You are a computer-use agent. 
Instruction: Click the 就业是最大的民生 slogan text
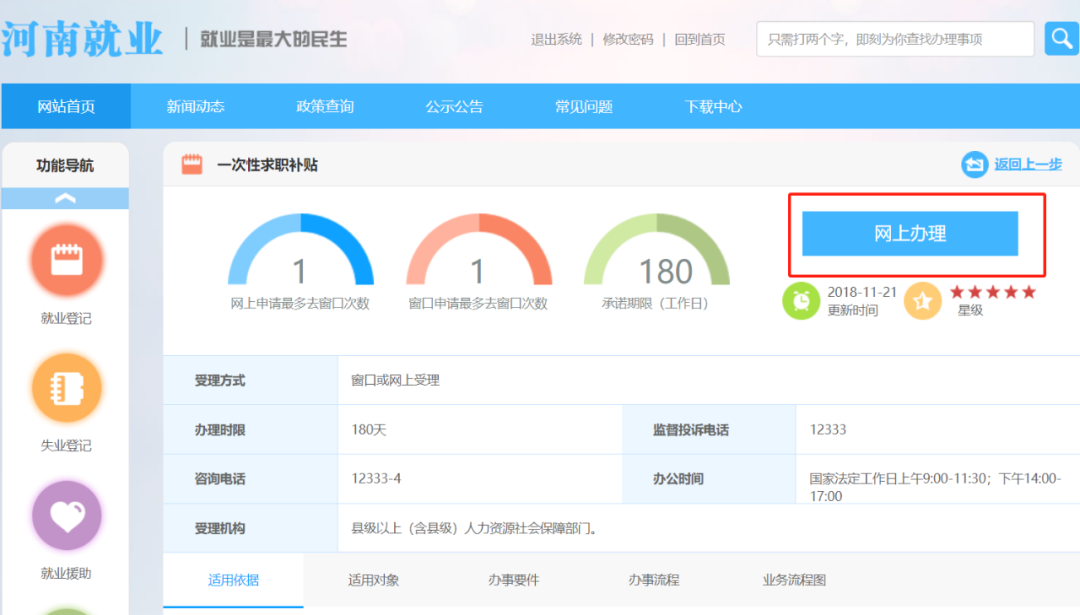coord(273,39)
